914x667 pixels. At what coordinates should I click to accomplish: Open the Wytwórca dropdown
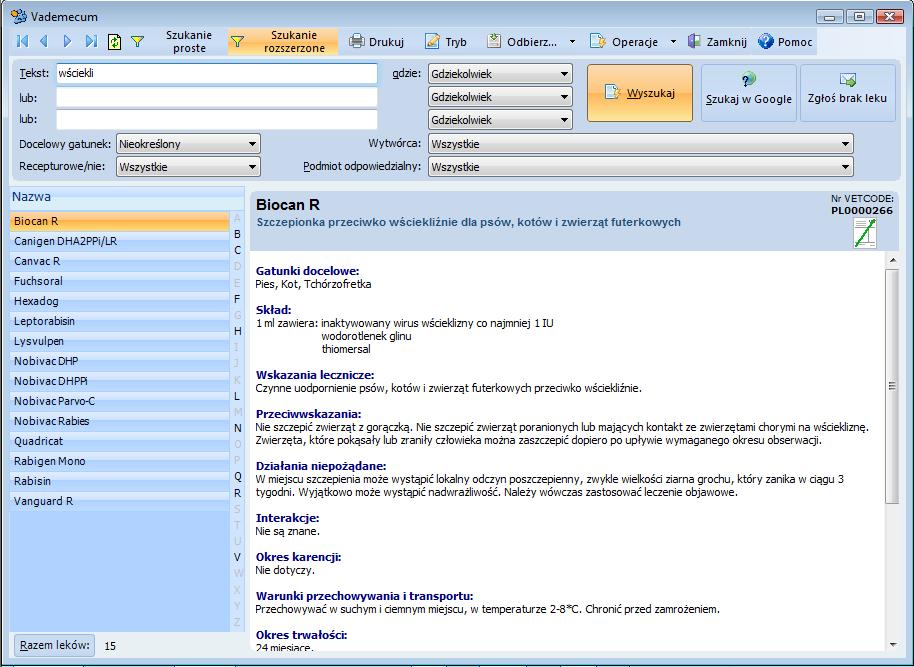(x=641, y=144)
